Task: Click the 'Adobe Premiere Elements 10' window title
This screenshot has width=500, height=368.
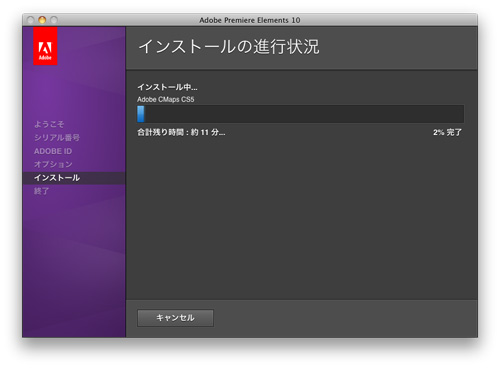Action: coord(250,20)
